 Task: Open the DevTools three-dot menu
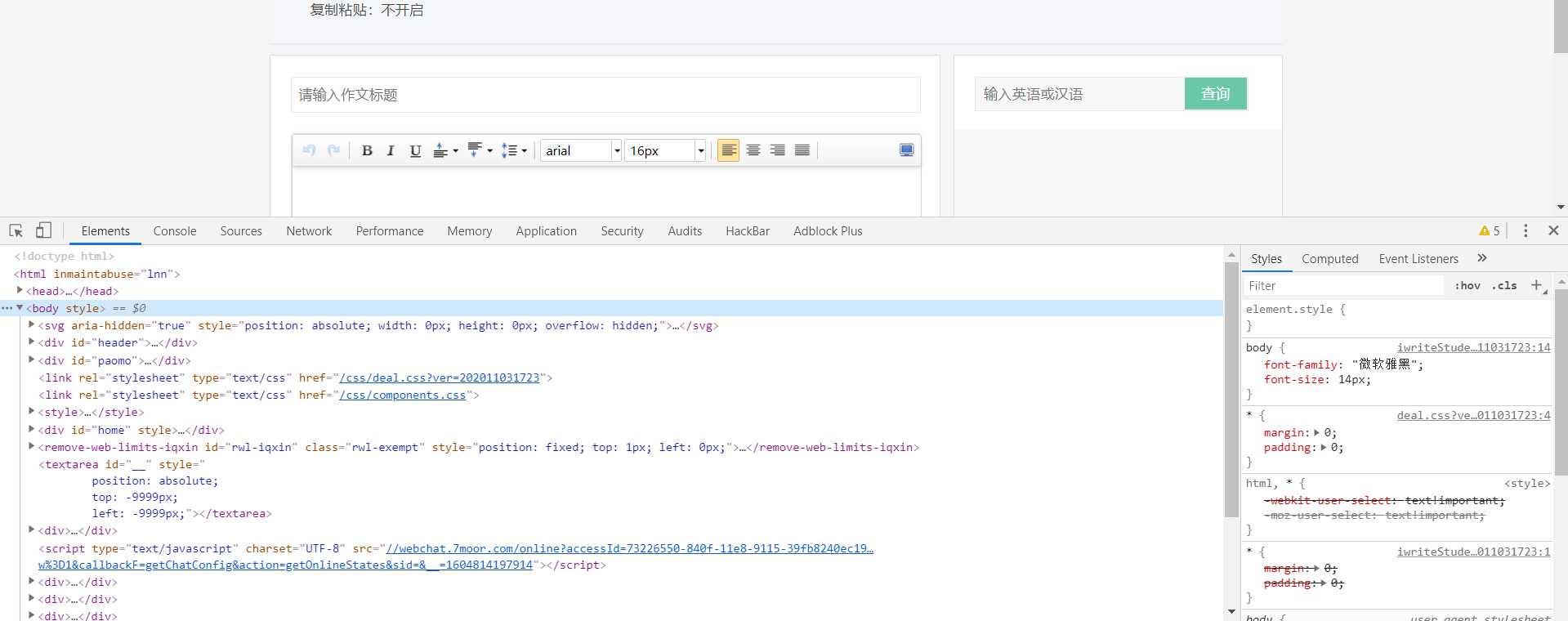tap(1526, 231)
